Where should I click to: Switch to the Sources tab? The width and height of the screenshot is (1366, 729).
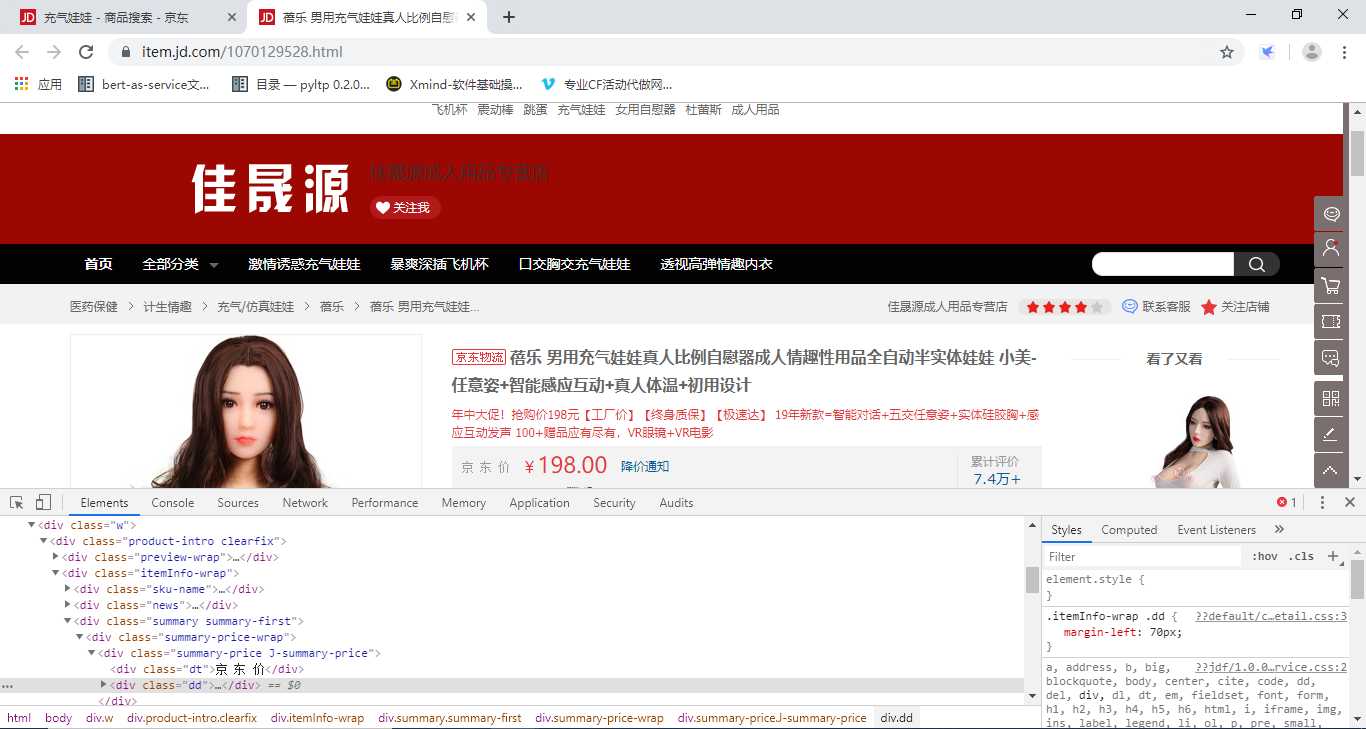pyautogui.click(x=238, y=503)
